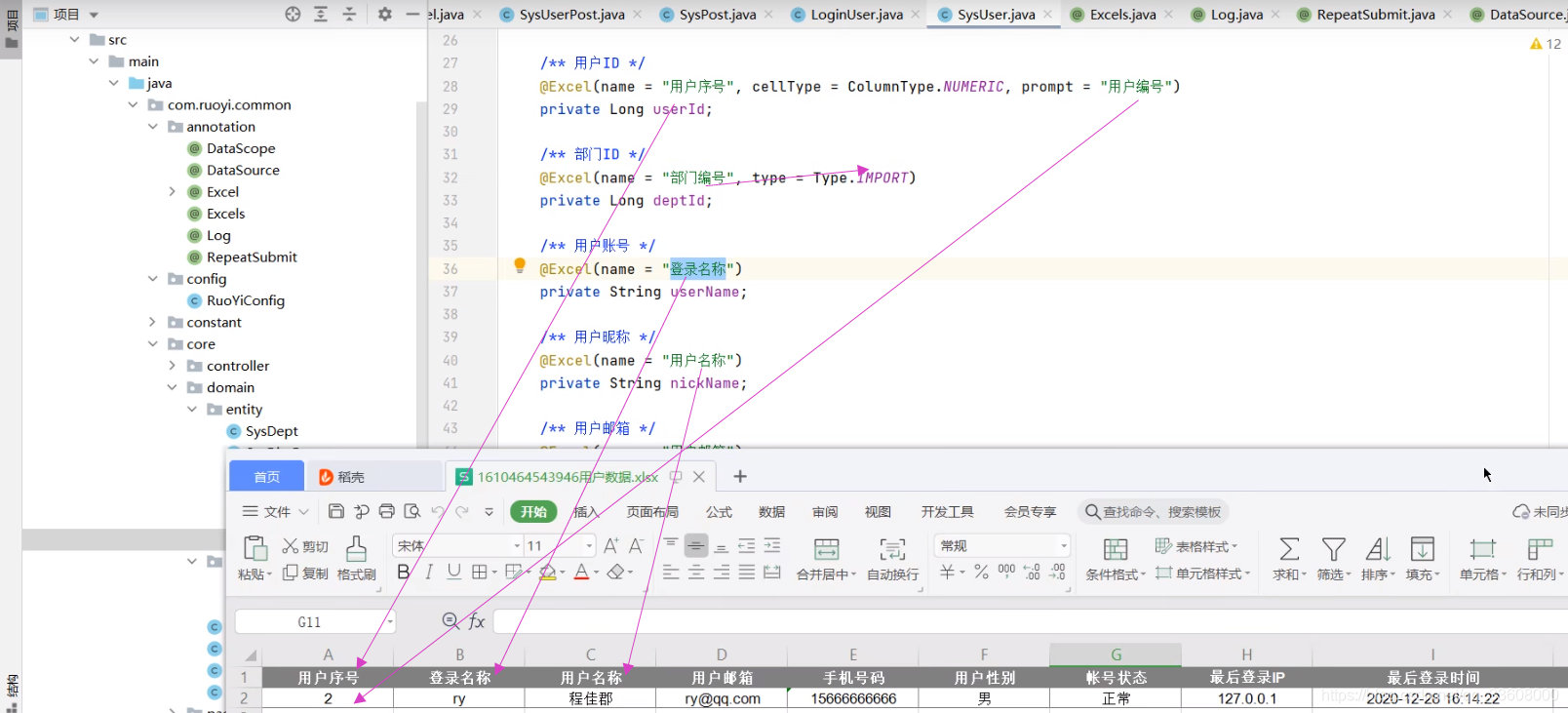
Task: Click the Paste clipboard icon
Action: coord(255,548)
